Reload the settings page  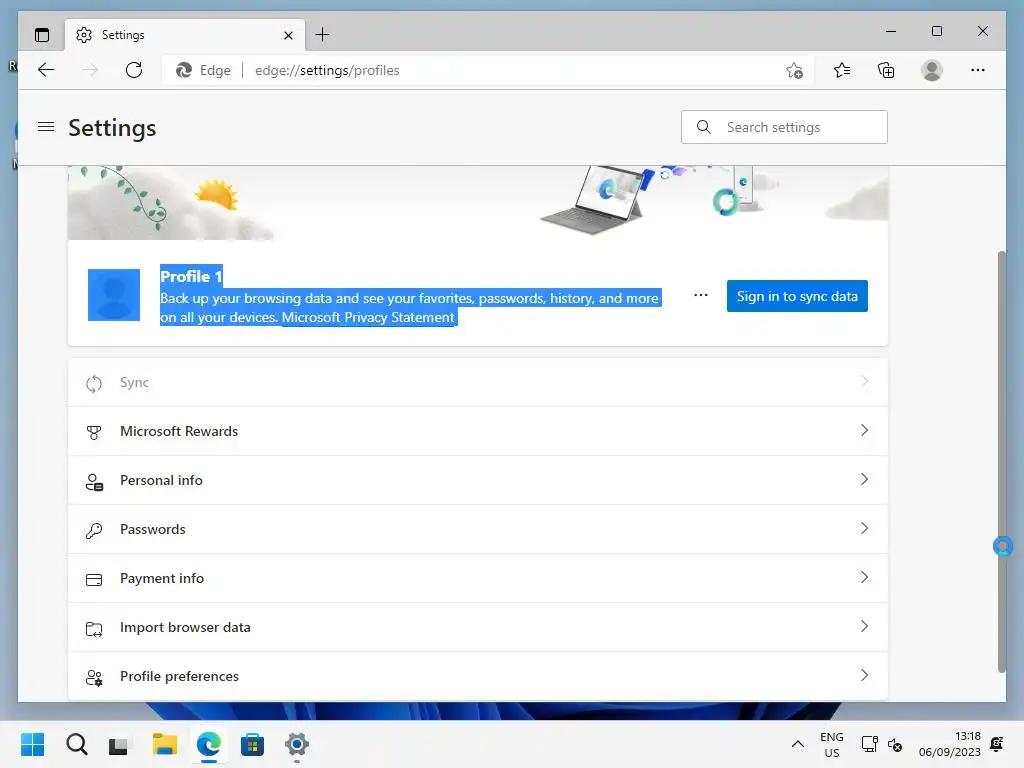(134, 70)
